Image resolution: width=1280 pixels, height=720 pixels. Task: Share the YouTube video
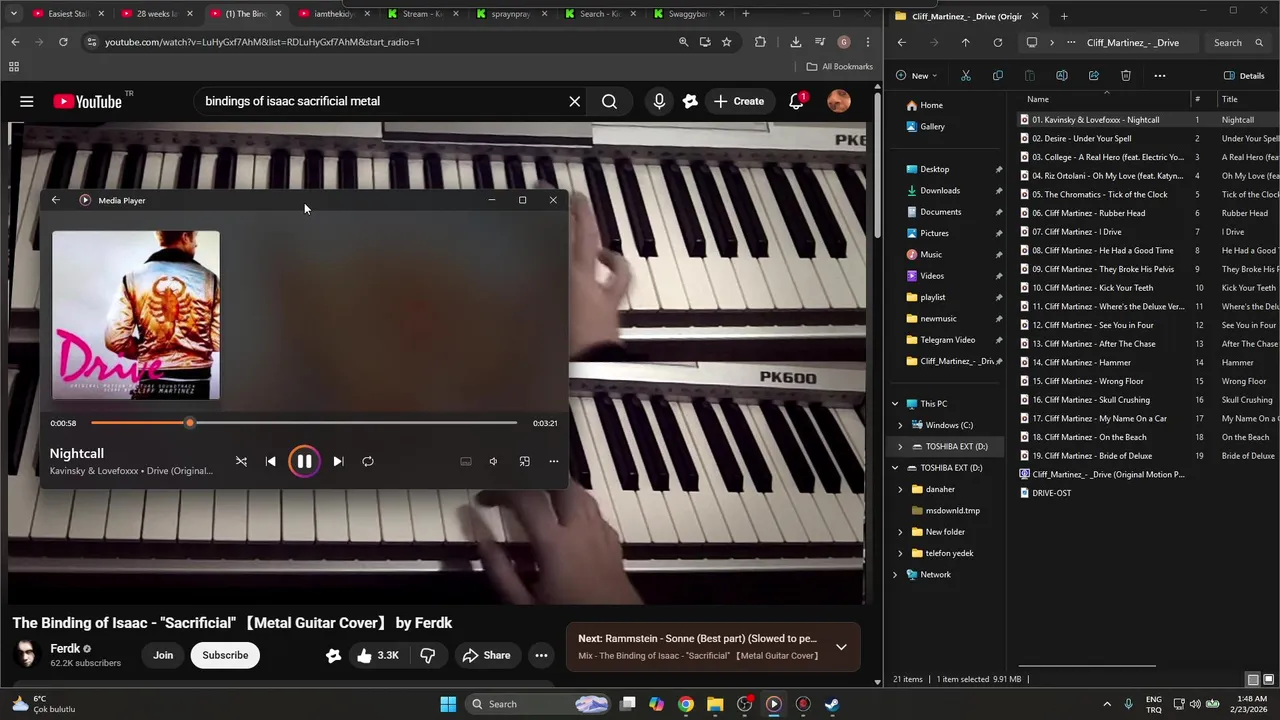(x=486, y=655)
